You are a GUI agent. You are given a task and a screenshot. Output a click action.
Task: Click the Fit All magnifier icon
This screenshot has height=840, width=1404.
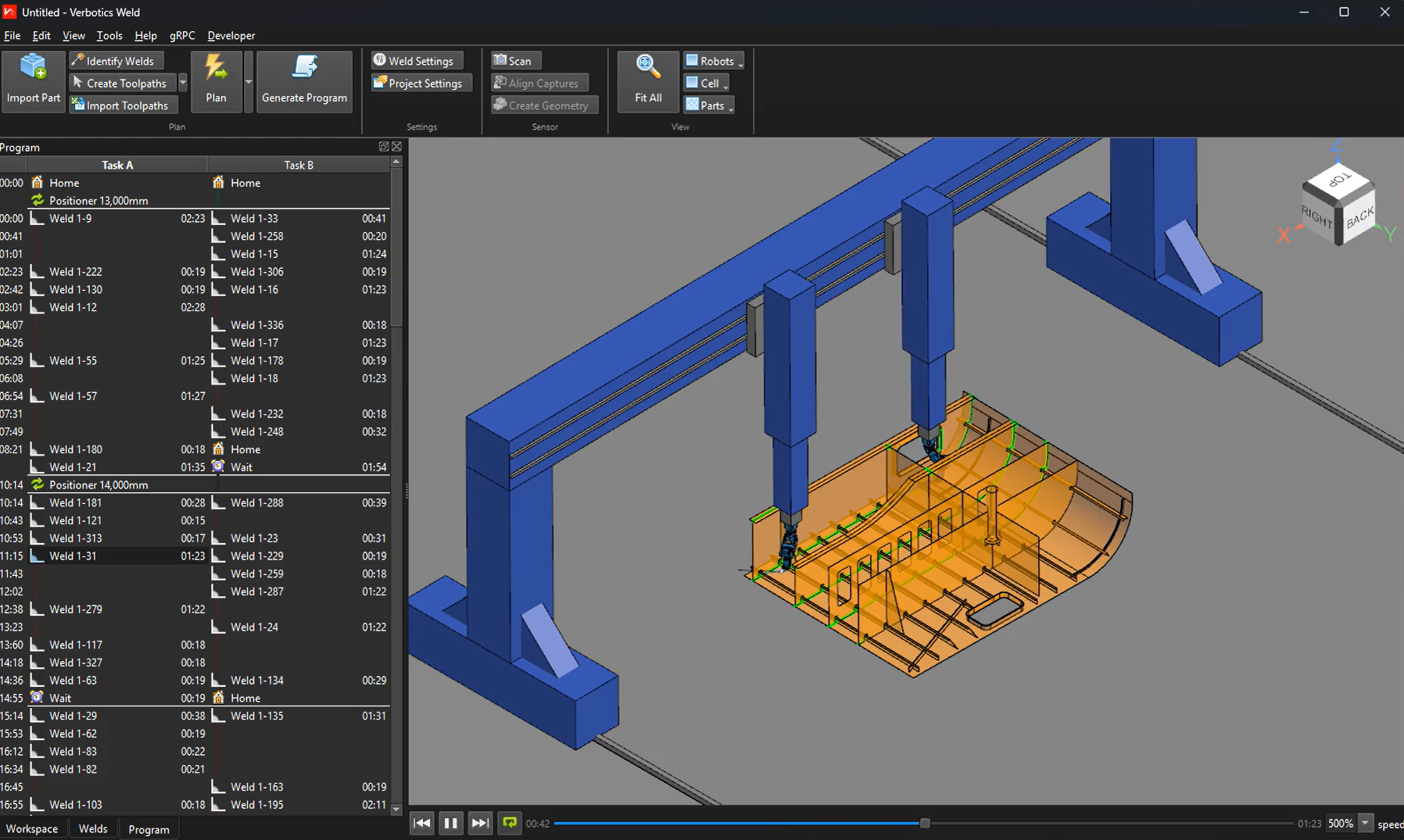pos(648,68)
